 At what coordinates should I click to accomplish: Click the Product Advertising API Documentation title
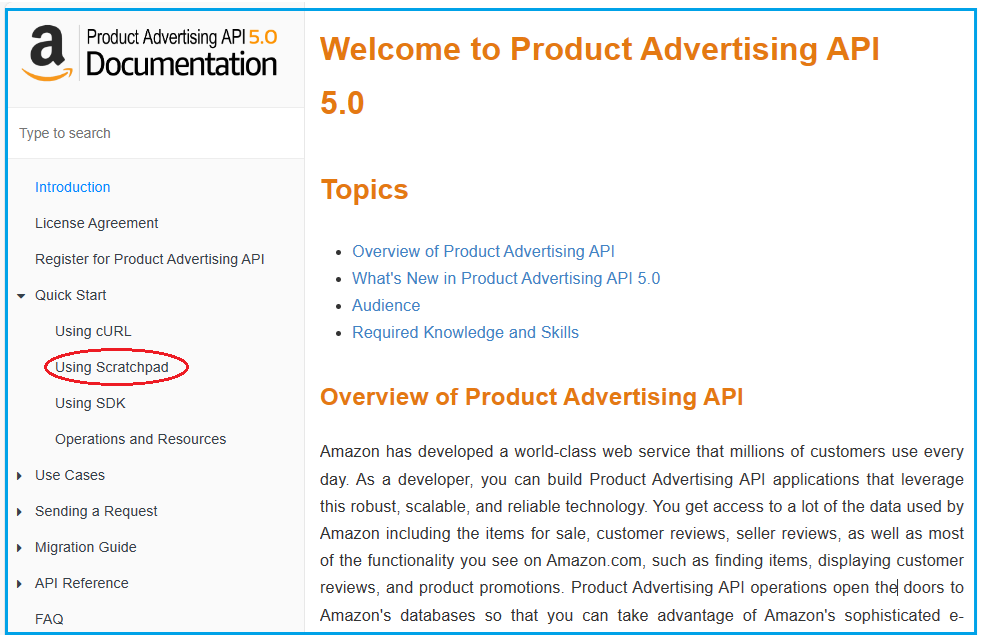point(181,53)
